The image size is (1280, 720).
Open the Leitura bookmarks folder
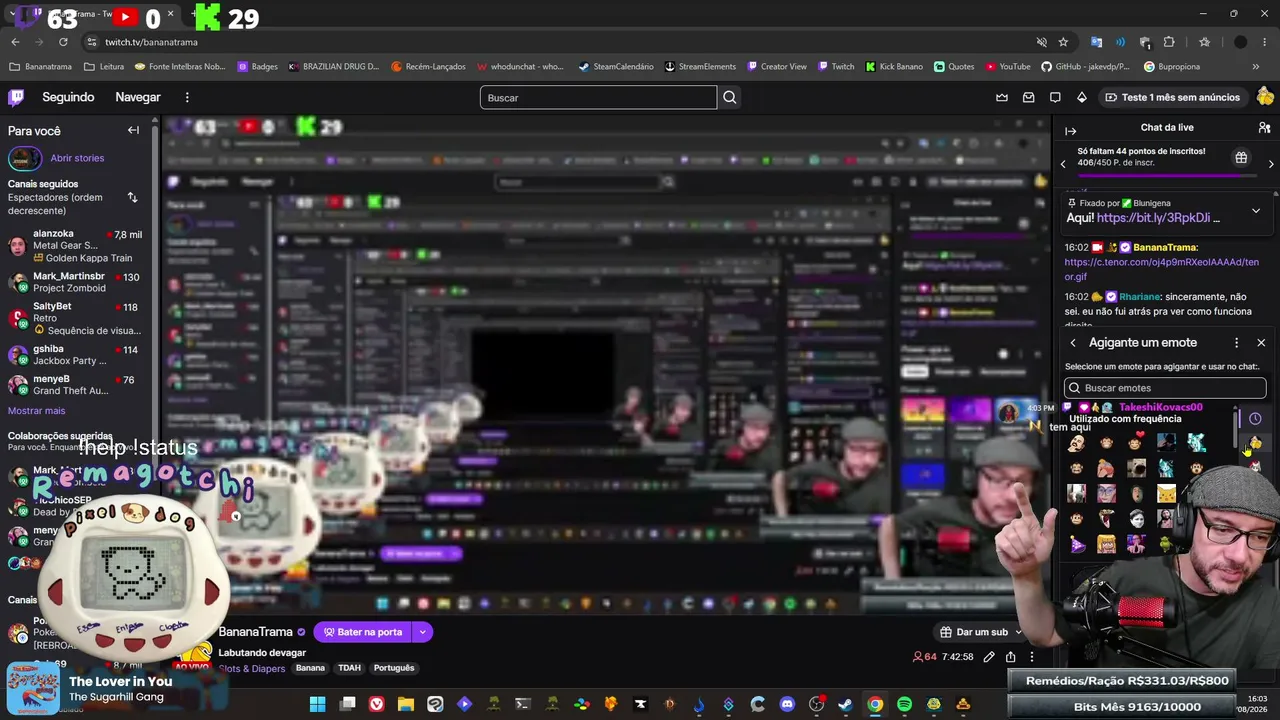tap(104, 67)
